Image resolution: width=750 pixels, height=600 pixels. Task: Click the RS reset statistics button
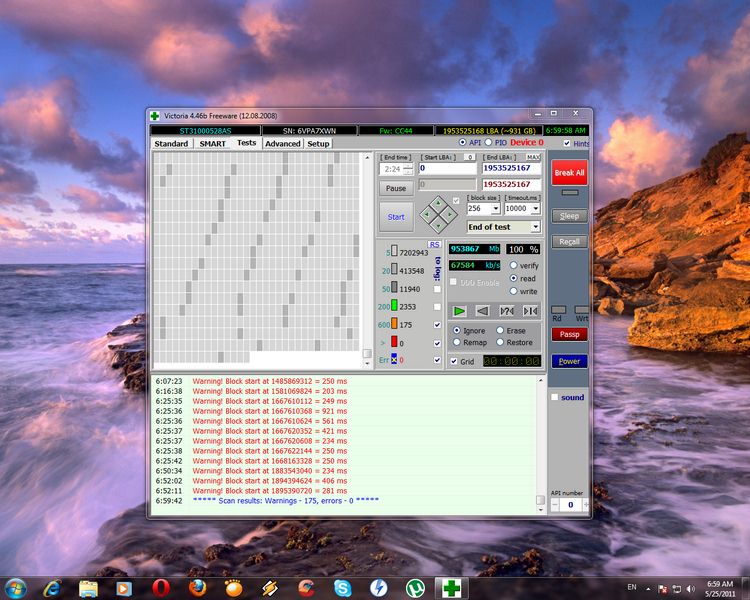434,244
